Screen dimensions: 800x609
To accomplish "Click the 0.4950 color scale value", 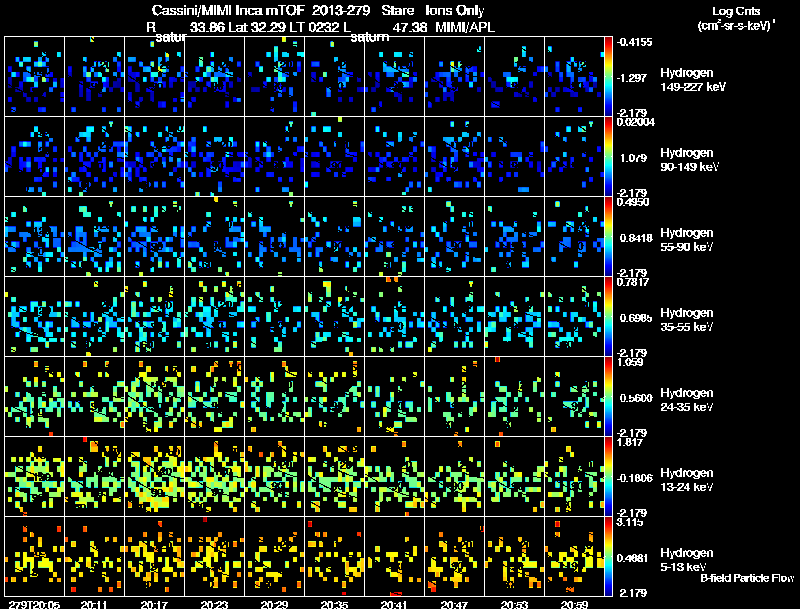I will 633,202.
